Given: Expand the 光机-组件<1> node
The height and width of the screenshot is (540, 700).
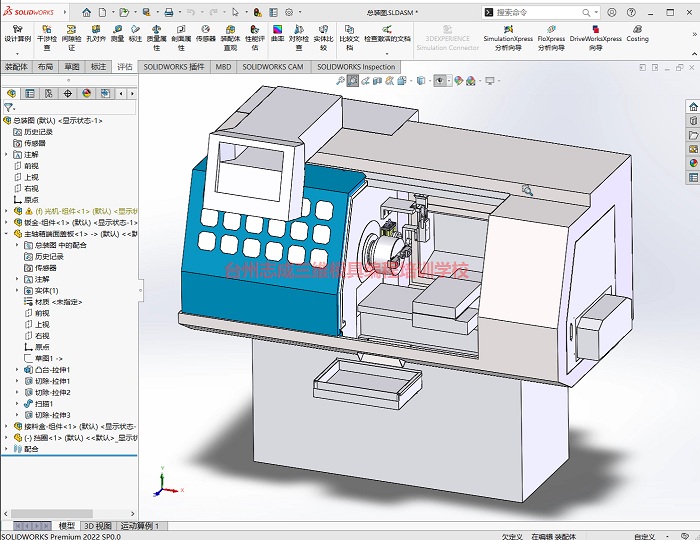Looking at the screenshot, I should point(6,211).
